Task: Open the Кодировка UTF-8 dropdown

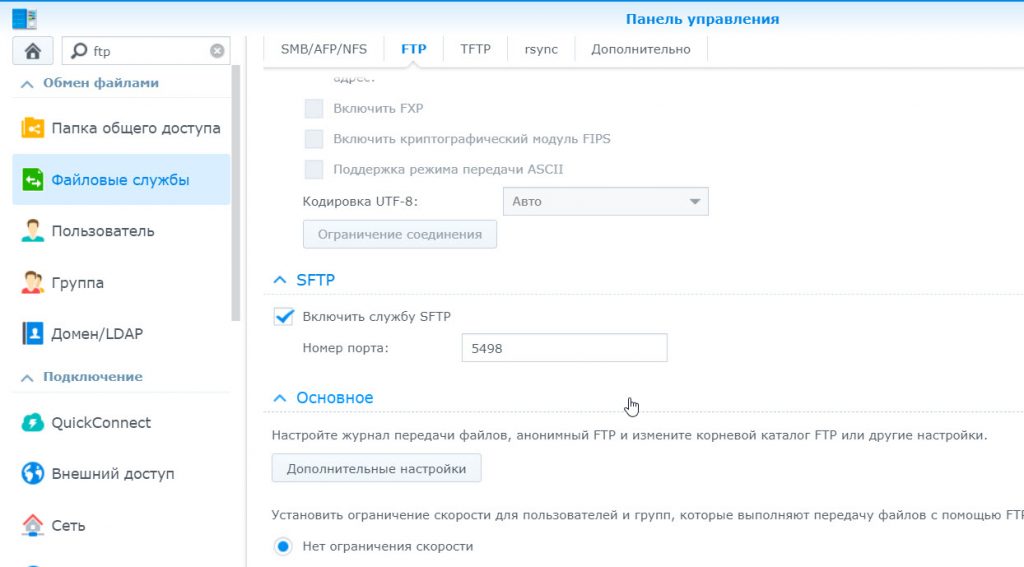Action: tap(605, 201)
